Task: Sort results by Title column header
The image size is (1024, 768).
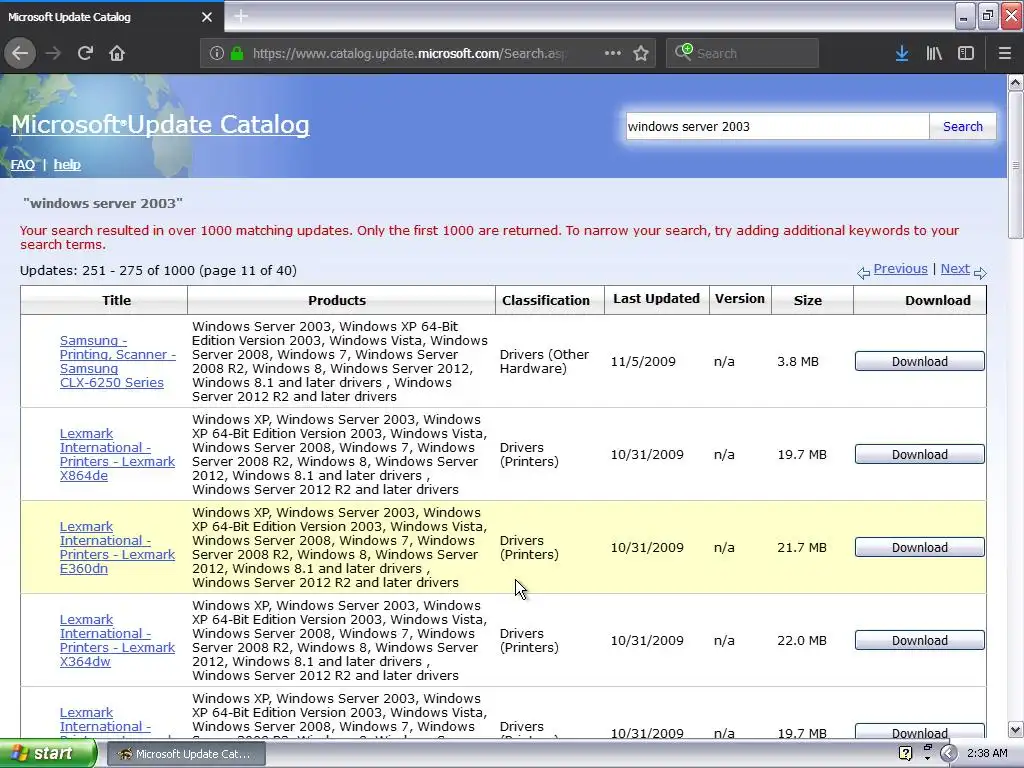Action: (116, 300)
